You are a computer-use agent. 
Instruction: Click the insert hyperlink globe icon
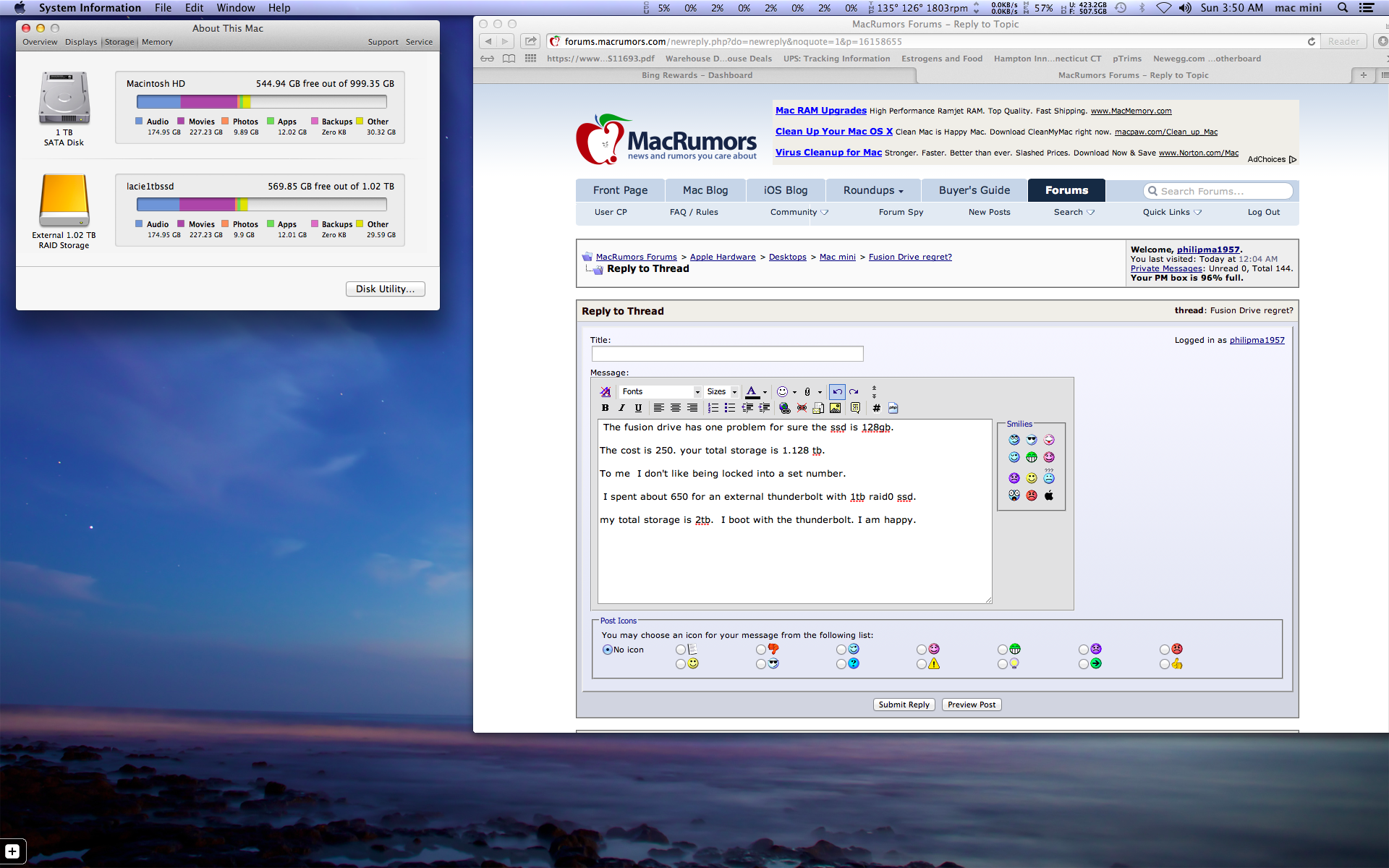coord(784,408)
